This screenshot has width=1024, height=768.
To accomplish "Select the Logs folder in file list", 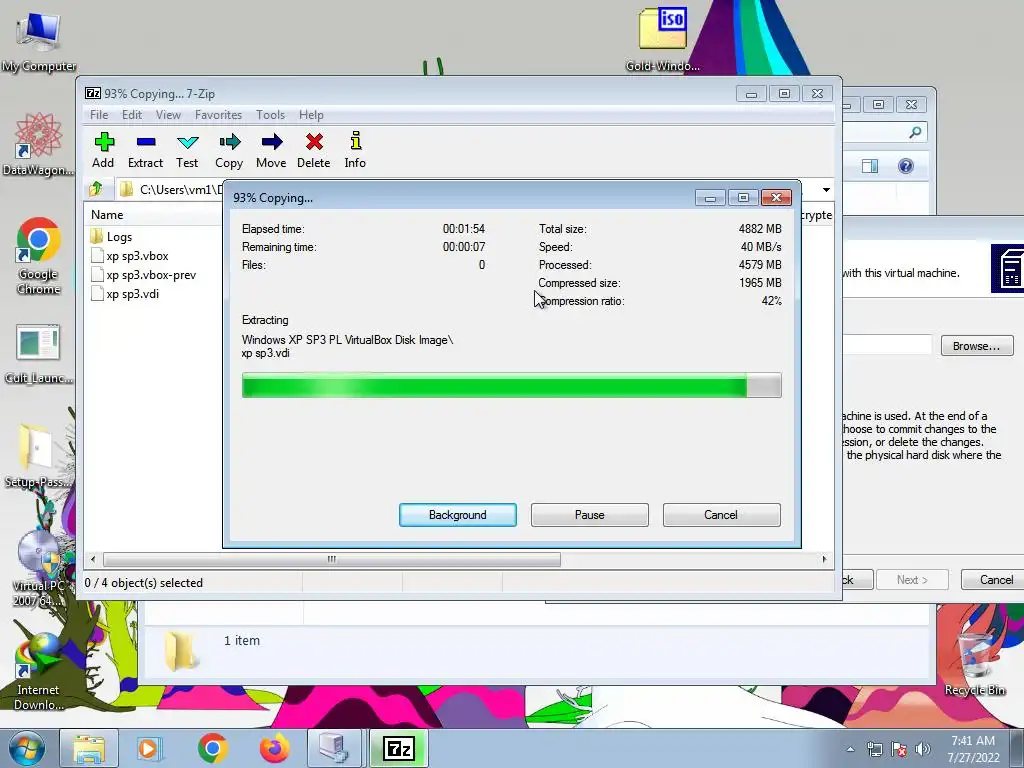I will [112, 236].
